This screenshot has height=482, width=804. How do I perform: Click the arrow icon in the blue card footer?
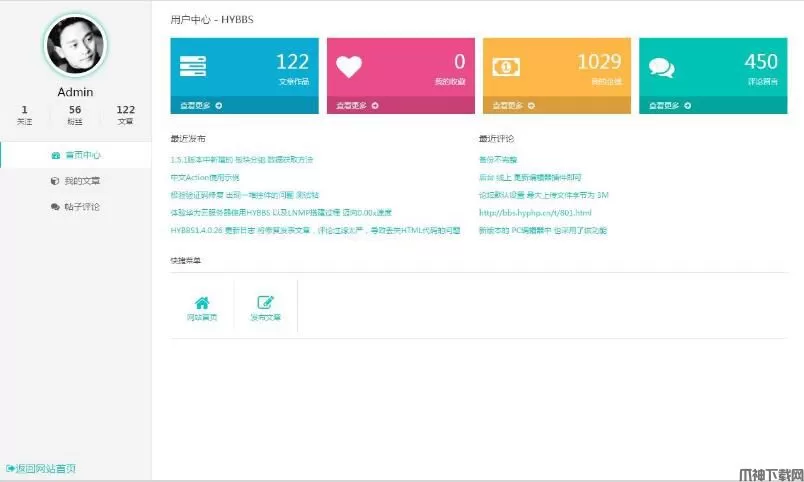[218, 106]
